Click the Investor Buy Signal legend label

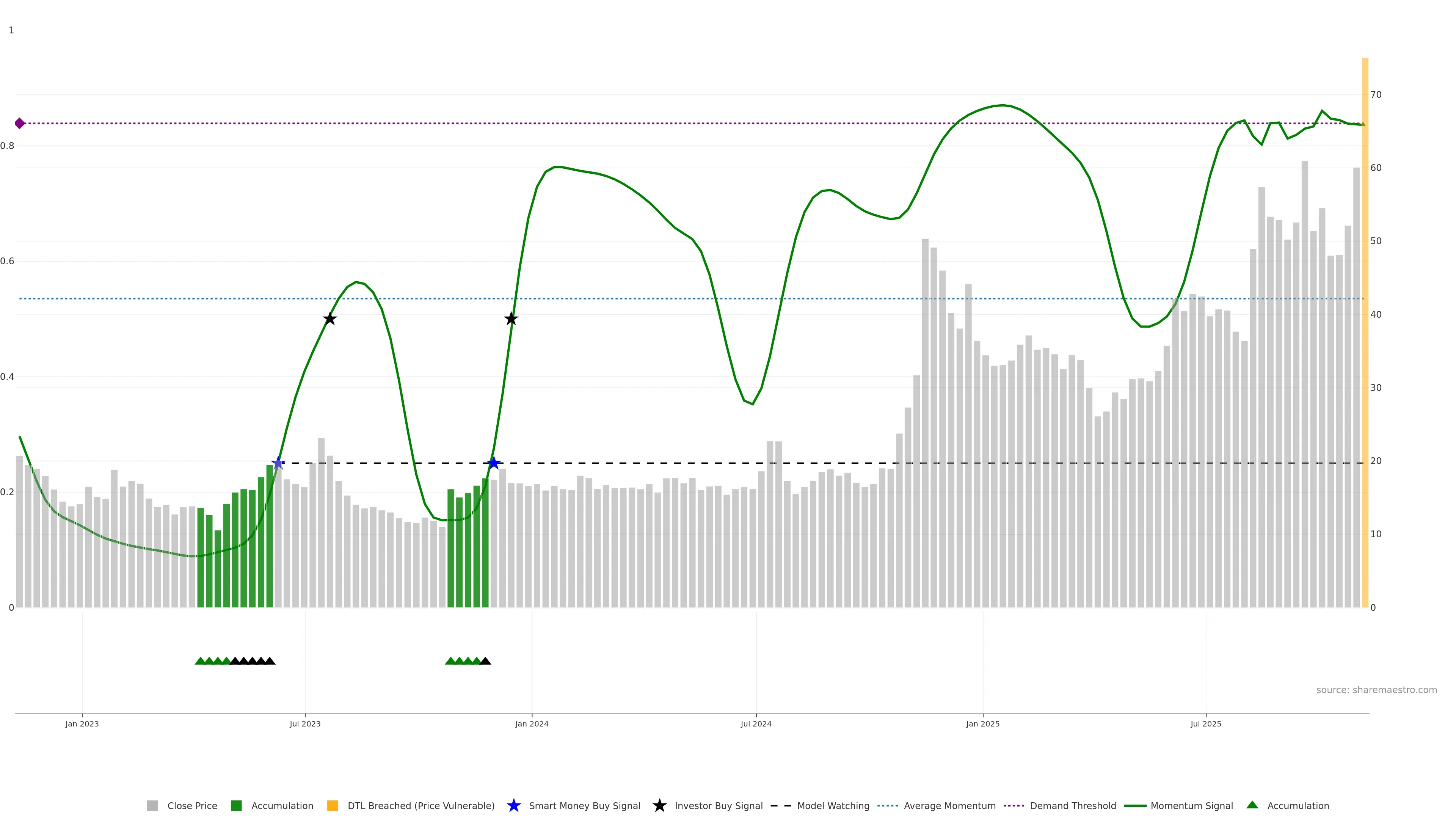point(719,805)
